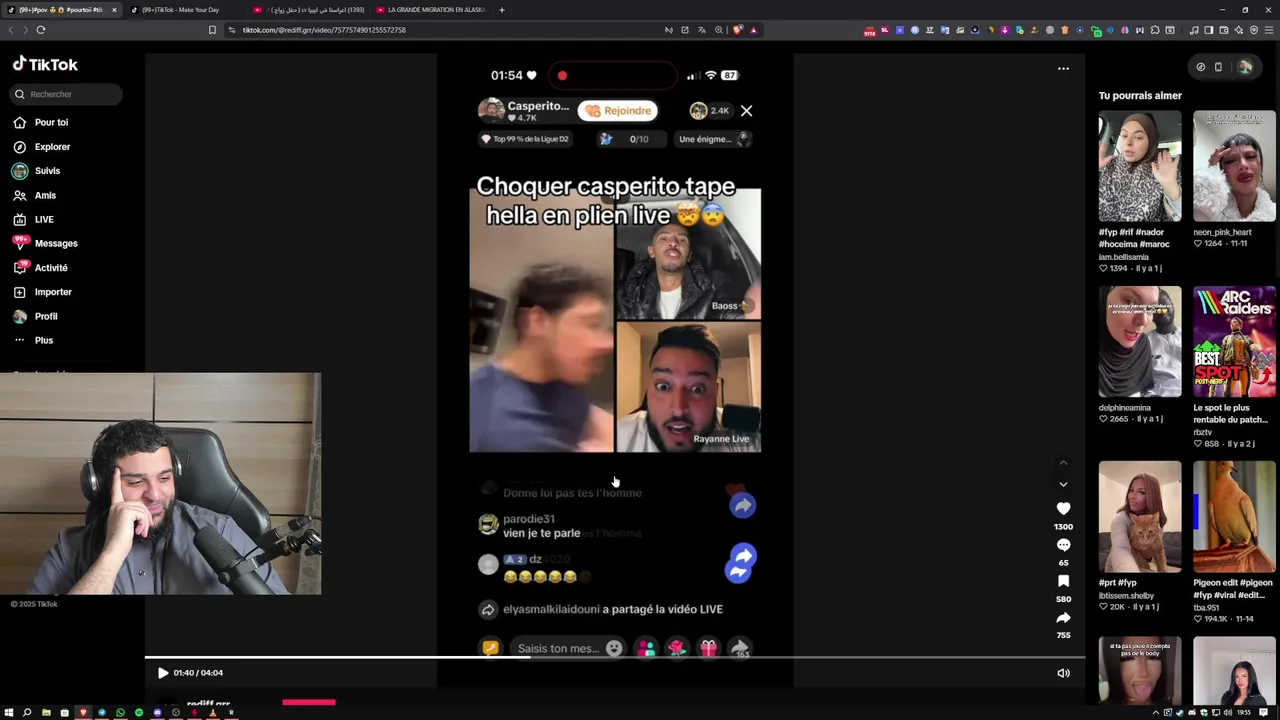Open Discord from the taskbar
Image resolution: width=1280 pixels, height=720 pixels.
tap(157, 713)
